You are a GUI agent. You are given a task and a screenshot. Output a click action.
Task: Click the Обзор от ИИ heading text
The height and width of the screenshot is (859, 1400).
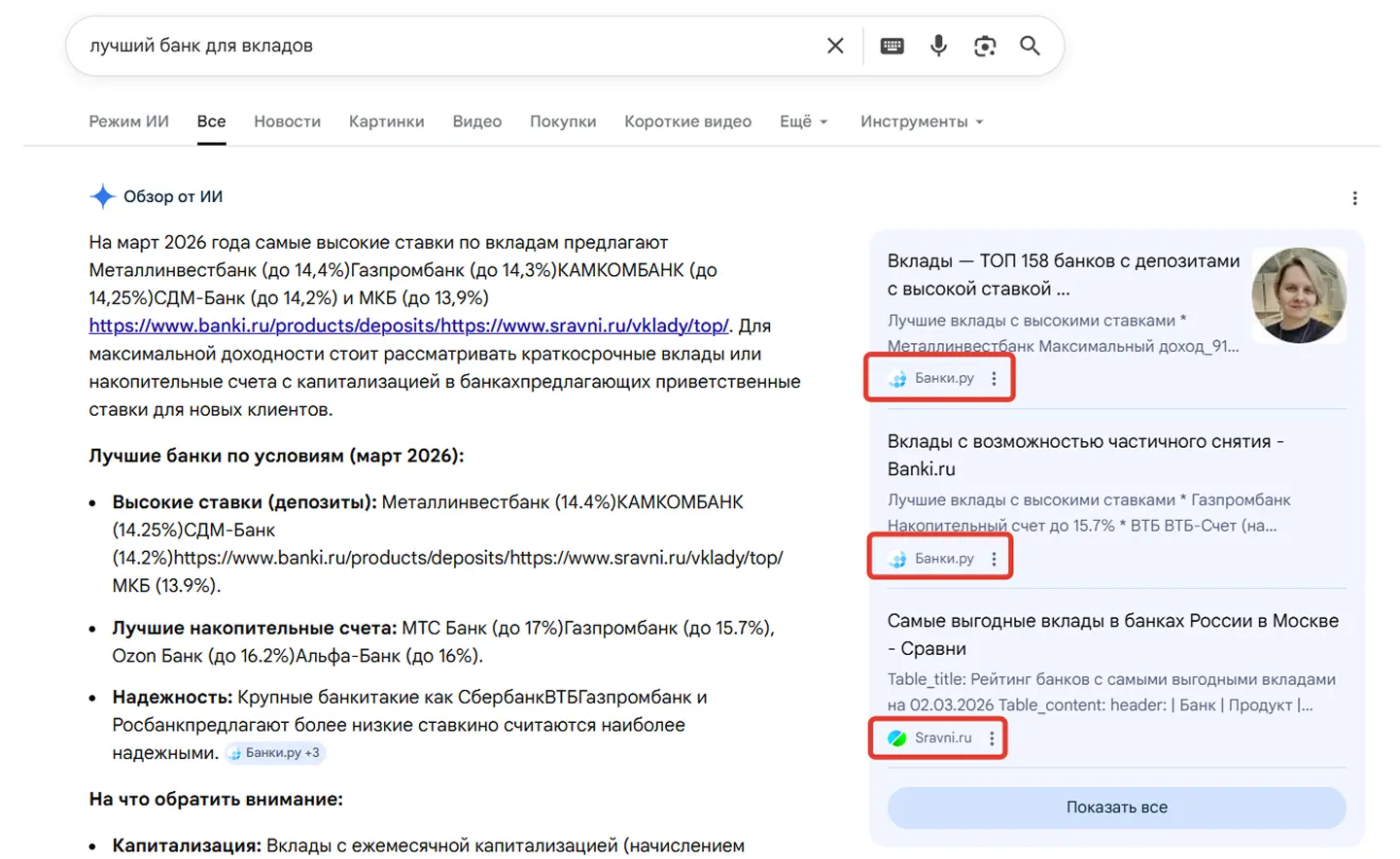tap(173, 196)
